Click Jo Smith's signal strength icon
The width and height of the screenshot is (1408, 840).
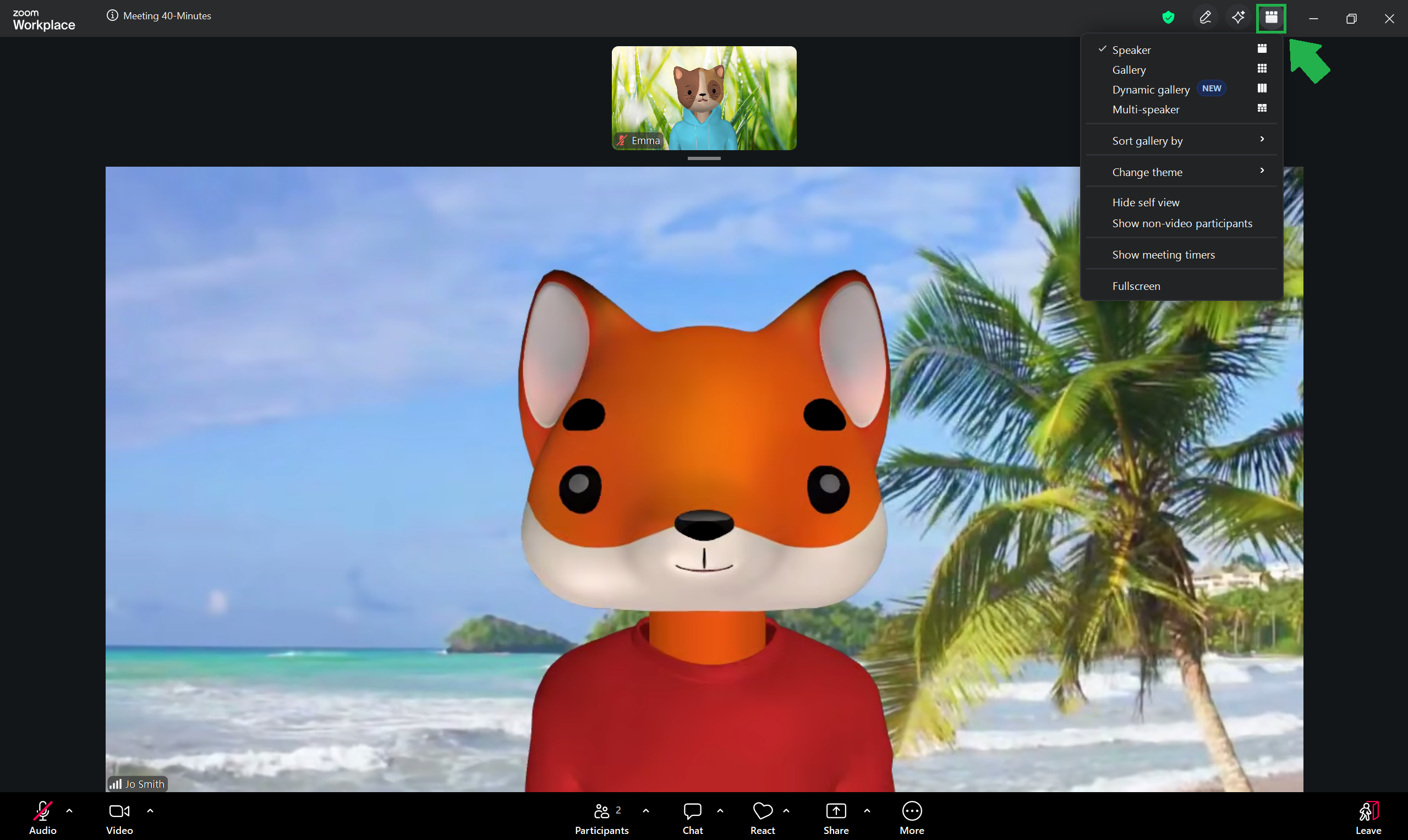116,784
